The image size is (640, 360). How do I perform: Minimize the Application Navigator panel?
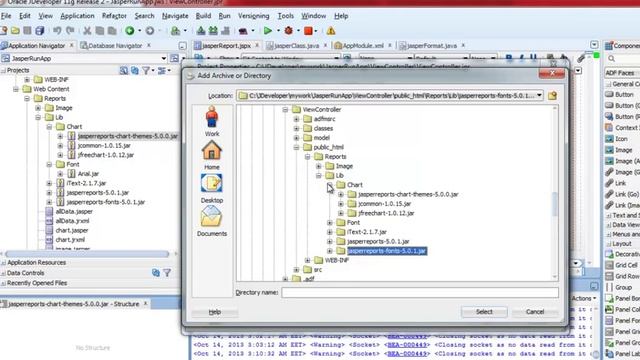182,46
